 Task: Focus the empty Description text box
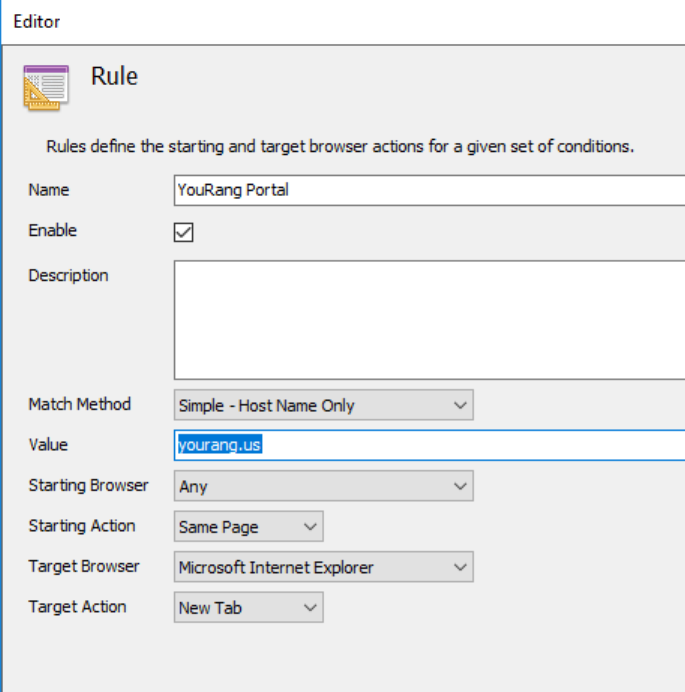(x=428, y=319)
